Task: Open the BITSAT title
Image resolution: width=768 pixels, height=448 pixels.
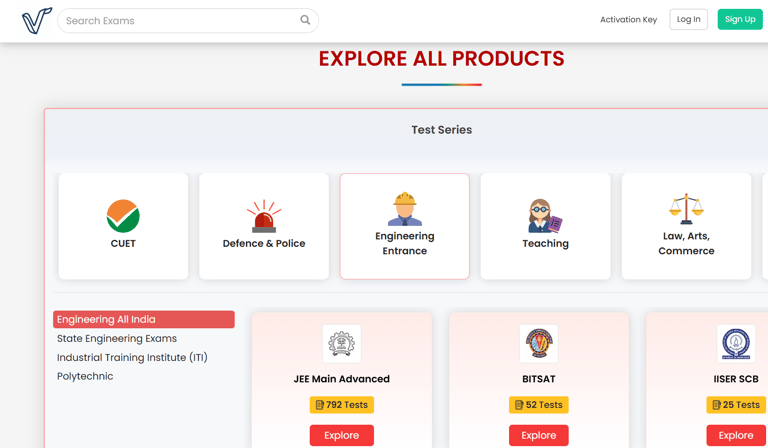Action: click(539, 379)
